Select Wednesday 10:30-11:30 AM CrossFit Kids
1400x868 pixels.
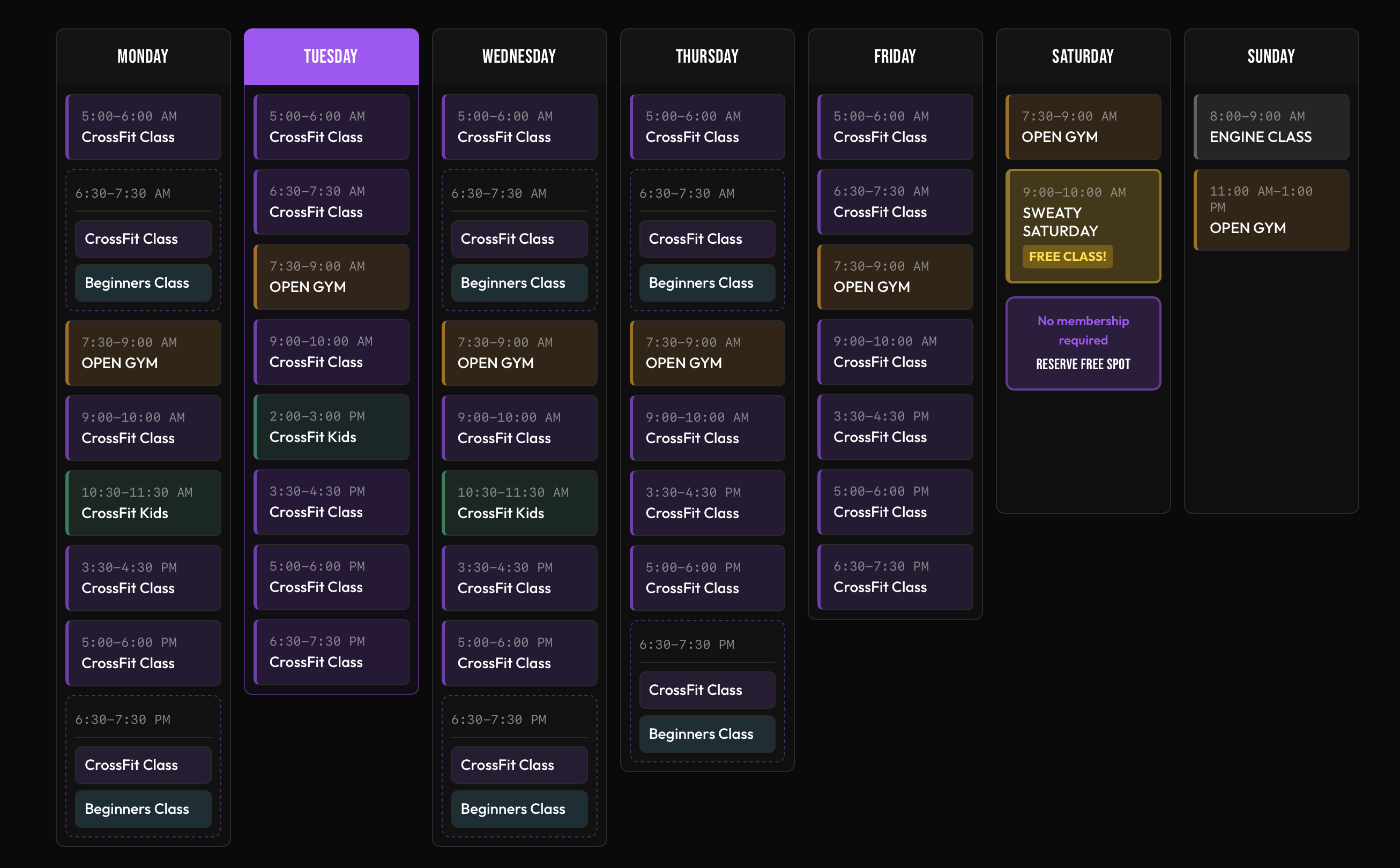click(x=519, y=503)
